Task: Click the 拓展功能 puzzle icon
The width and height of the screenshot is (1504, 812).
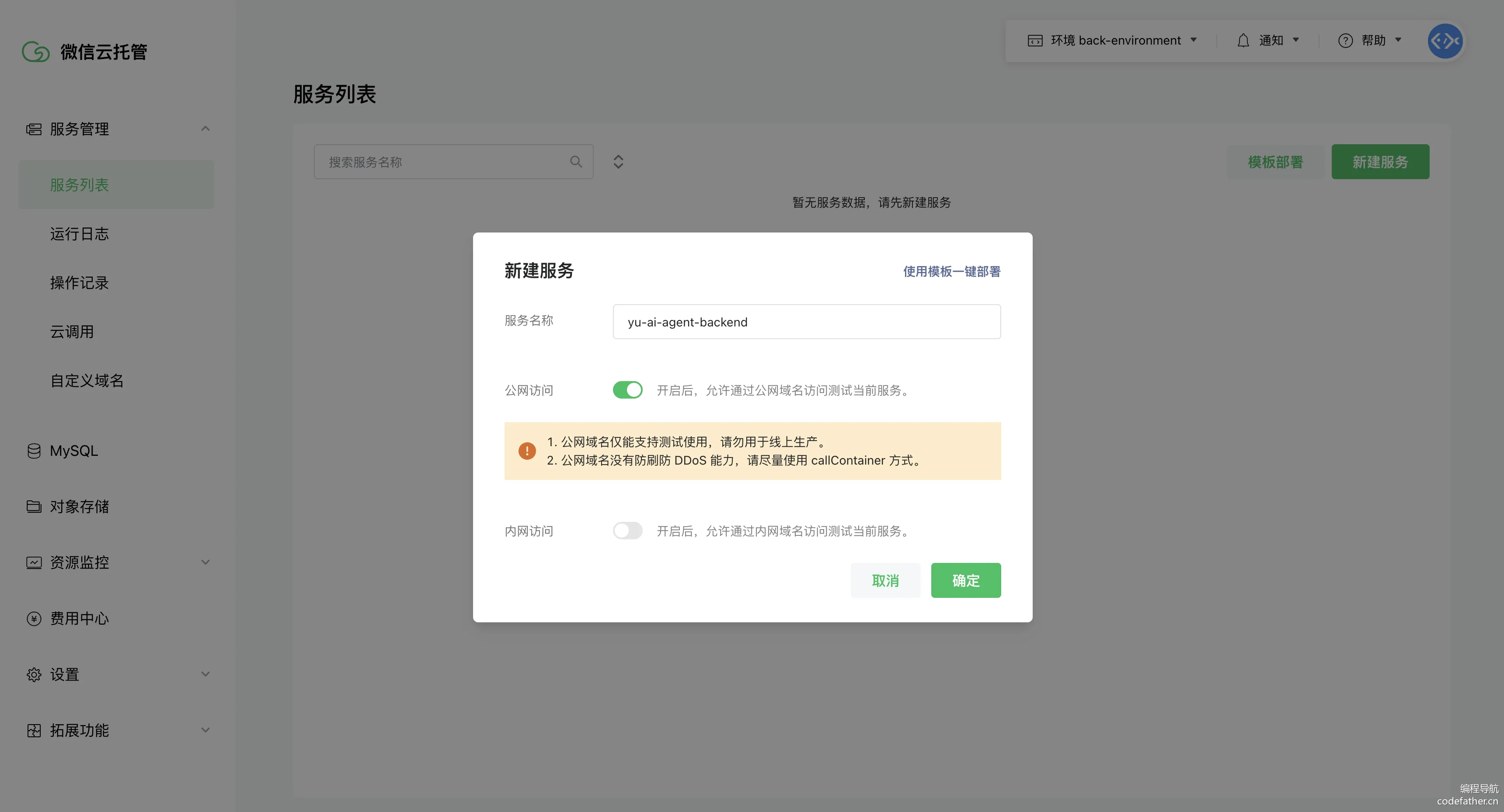Action: 34,730
